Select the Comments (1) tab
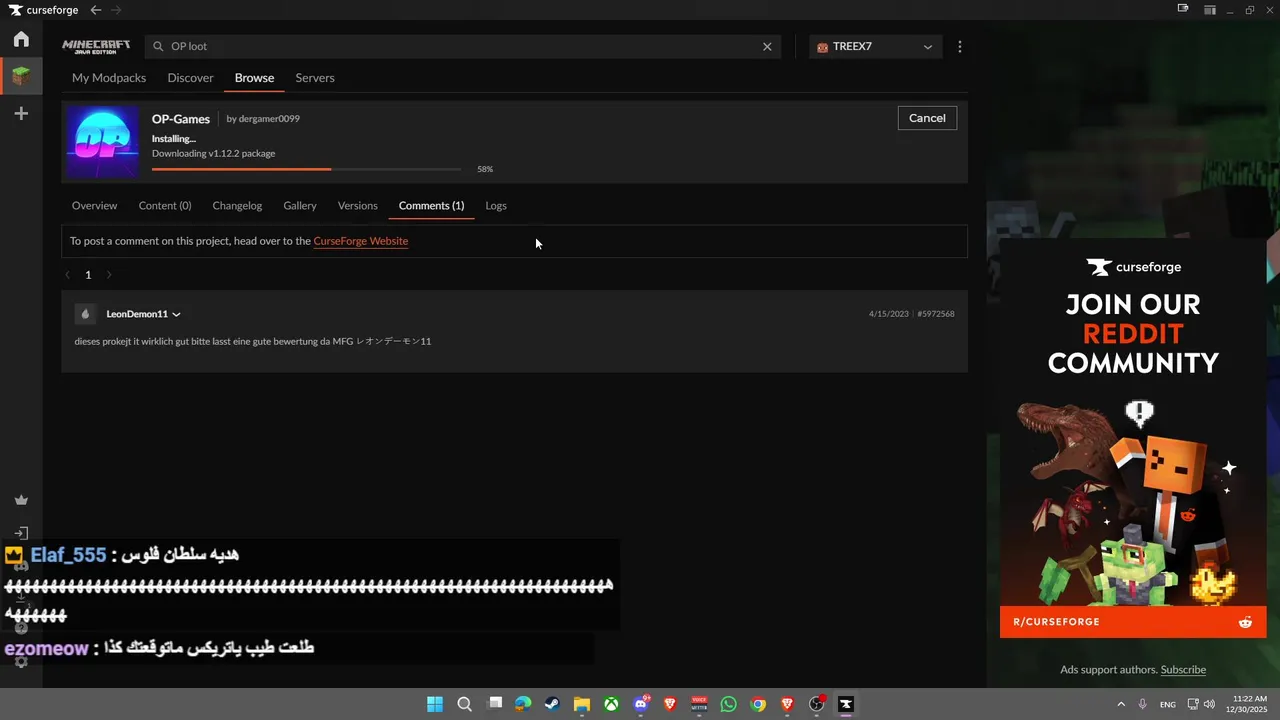This screenshot has height=720, width=1280. click(431, 206)
